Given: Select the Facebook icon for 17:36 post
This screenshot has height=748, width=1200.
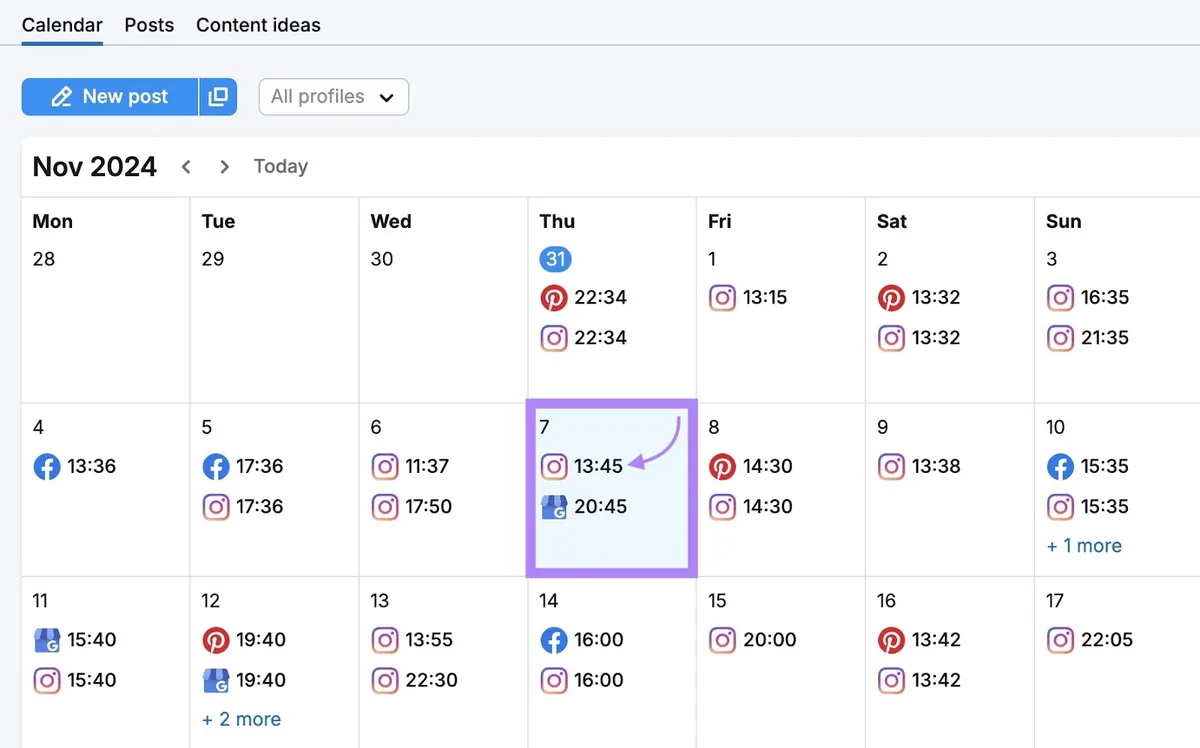Looking at the screenshot, I should click(215, 466).
